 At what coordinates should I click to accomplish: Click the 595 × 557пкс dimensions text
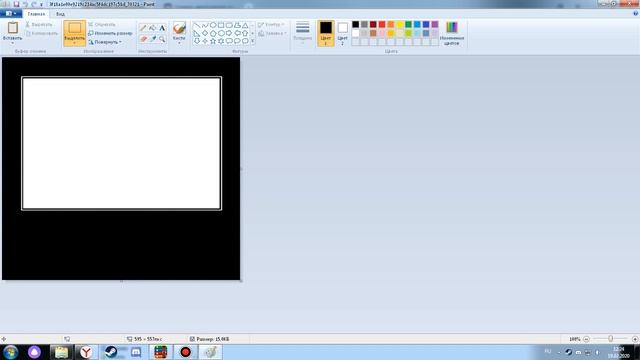click(148, 339)
